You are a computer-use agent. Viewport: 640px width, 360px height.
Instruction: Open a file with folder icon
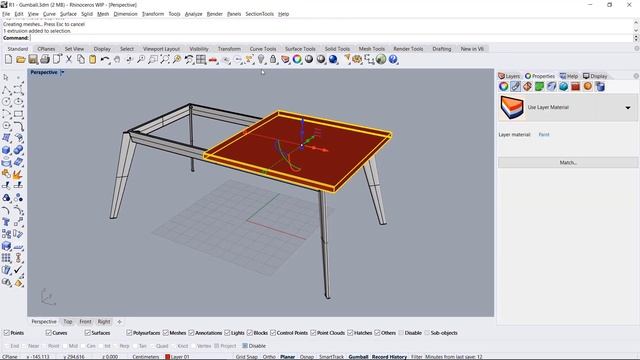coord(21,60)
